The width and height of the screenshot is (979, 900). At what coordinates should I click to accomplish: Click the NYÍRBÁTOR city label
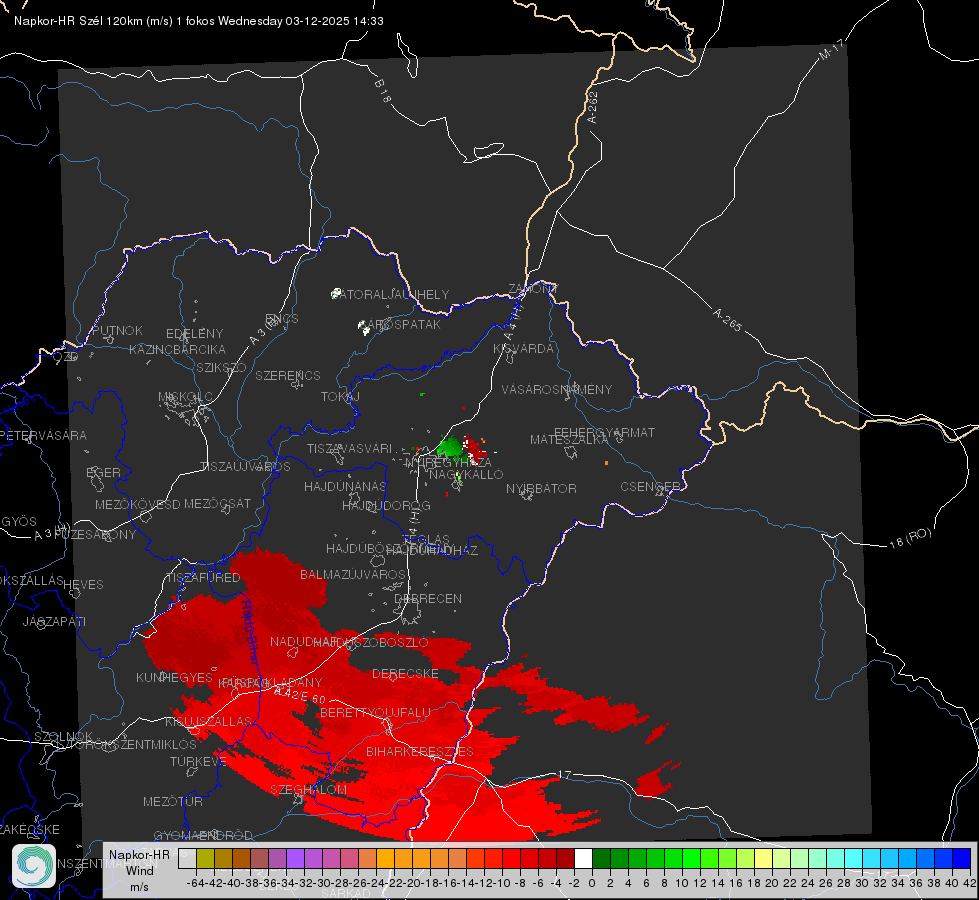coord(541,488)
